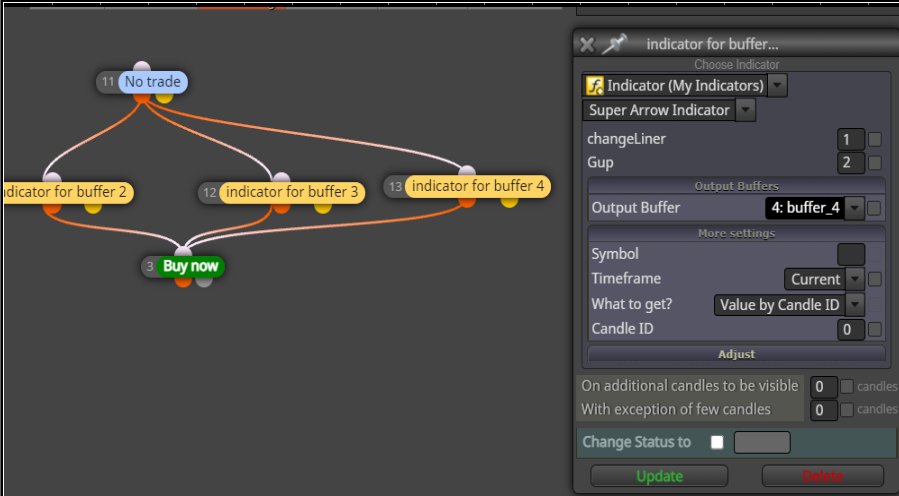
Task: Click the Delete button
Action: pos(823,476)
